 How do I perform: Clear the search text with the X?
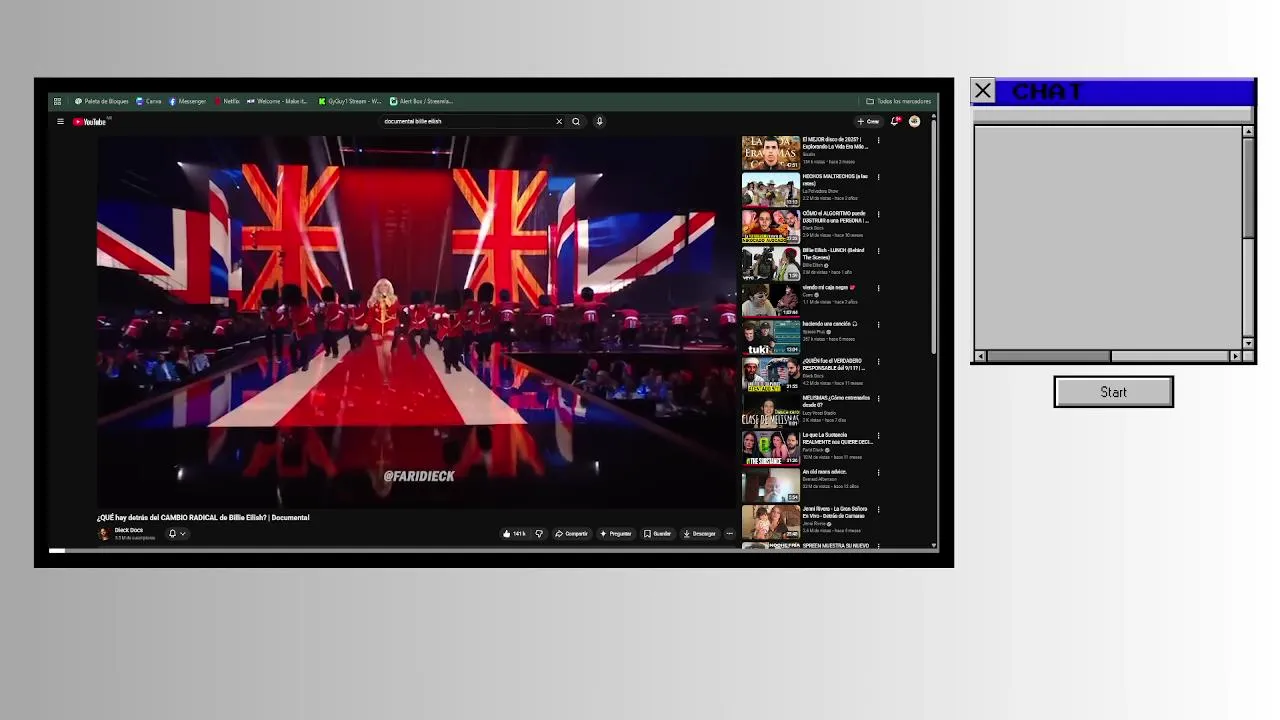[x=559, y=122]
